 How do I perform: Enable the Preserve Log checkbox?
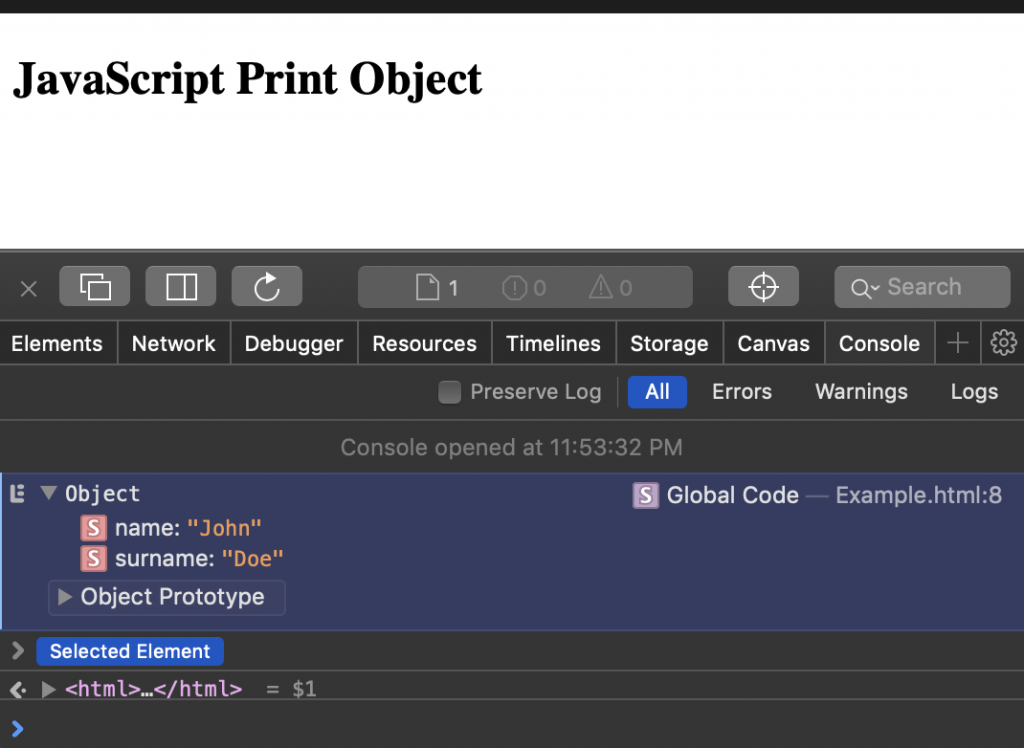pos(449,392)
